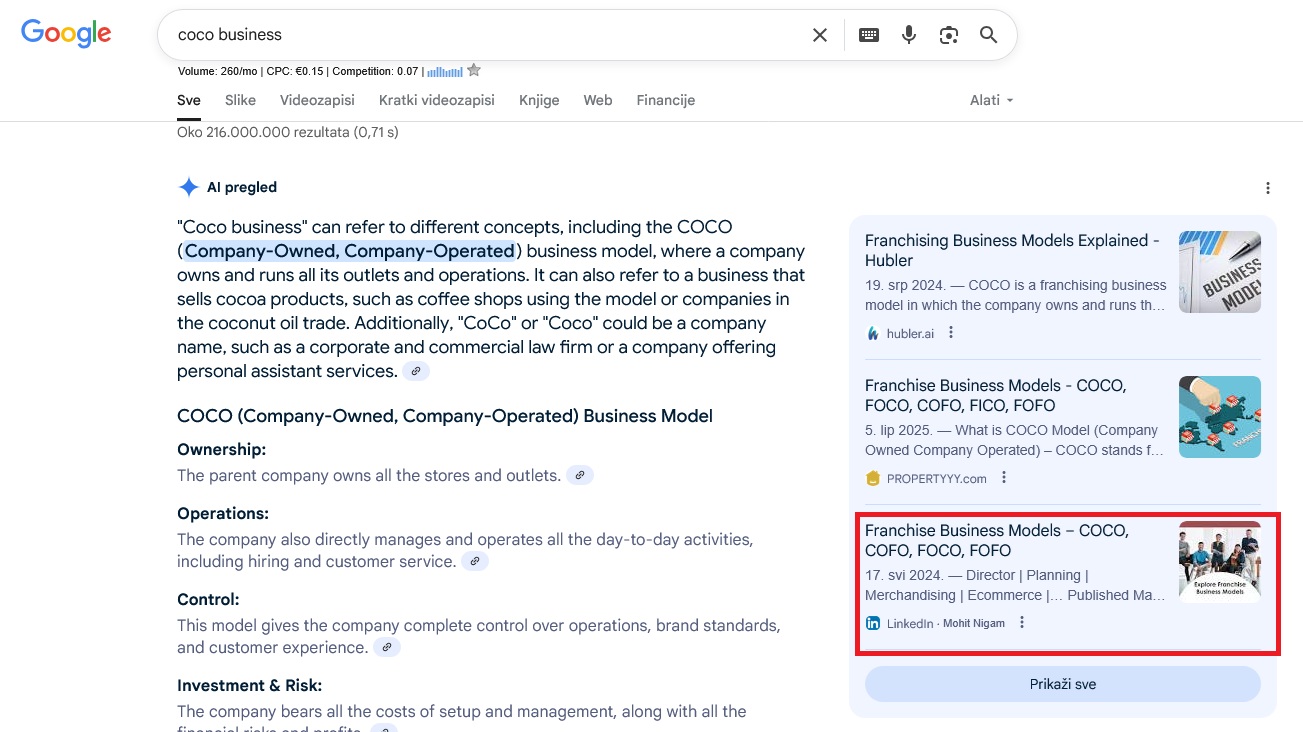This screenshot has width=1303, height=732.
Task: Open the citation chip after 'personal assistant services'
Action: pyautogui.click(x=416, y=370)
